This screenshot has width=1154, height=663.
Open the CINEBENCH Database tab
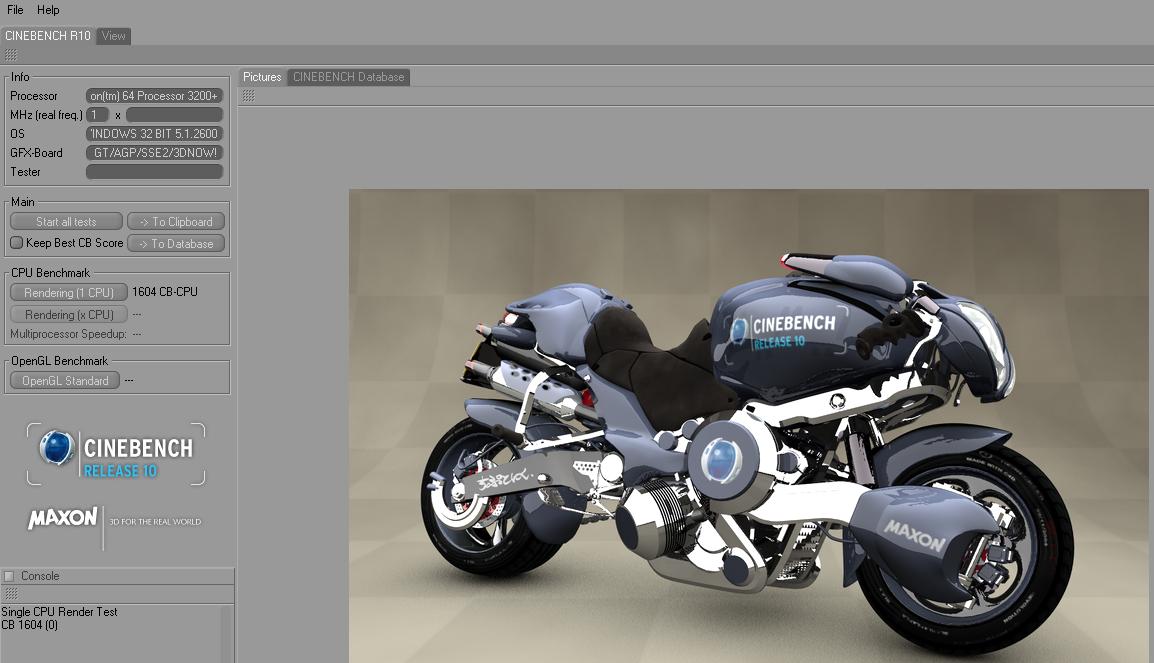coord(348,77)
